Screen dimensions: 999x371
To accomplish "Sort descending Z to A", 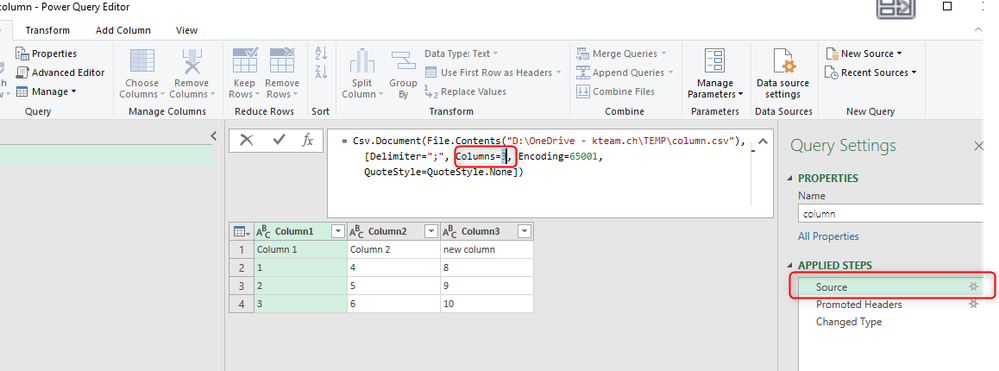I will (321, 72).
